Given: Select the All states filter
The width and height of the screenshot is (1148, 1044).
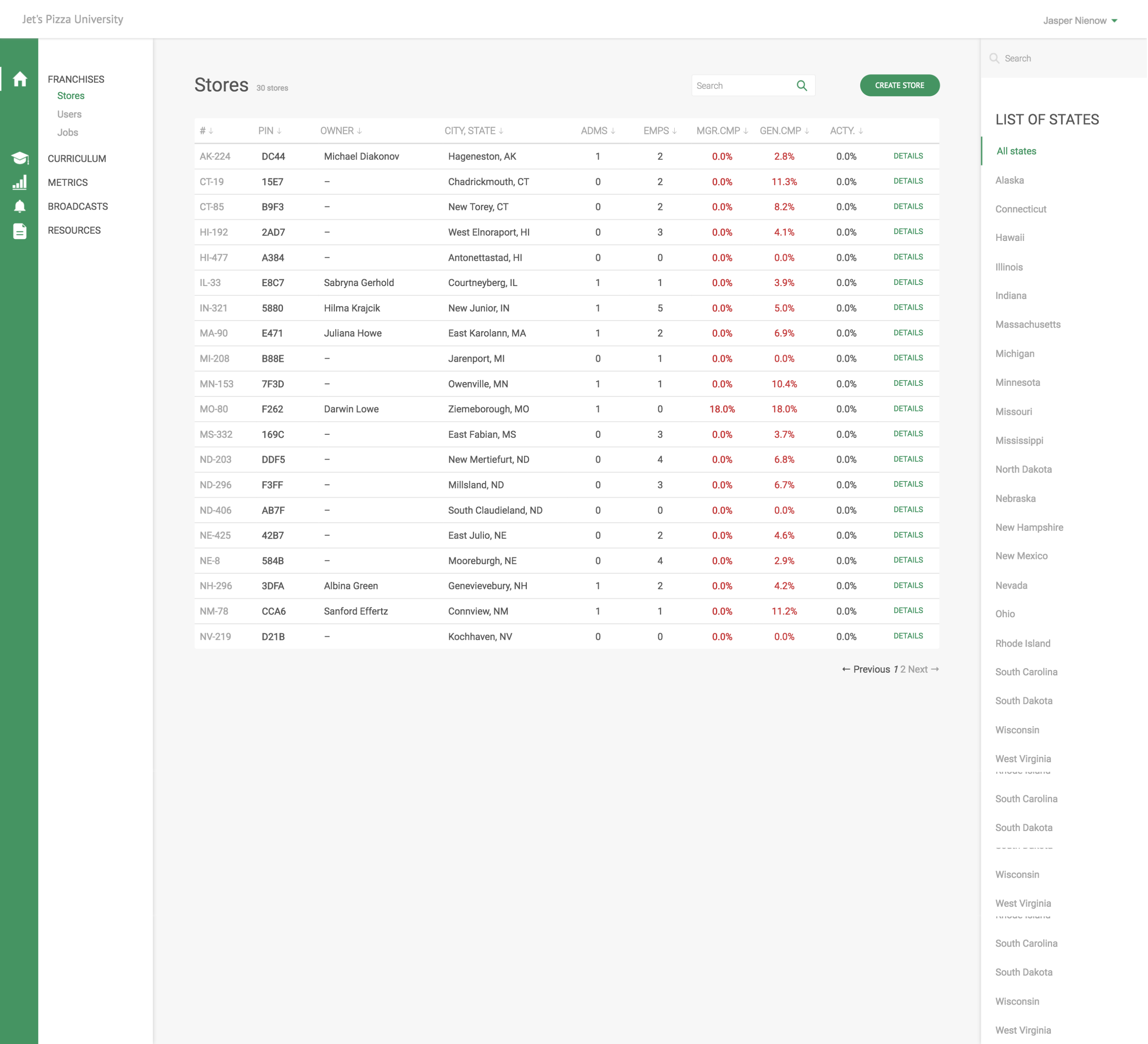Looking at the screenshot, I should pos(1016,151).
